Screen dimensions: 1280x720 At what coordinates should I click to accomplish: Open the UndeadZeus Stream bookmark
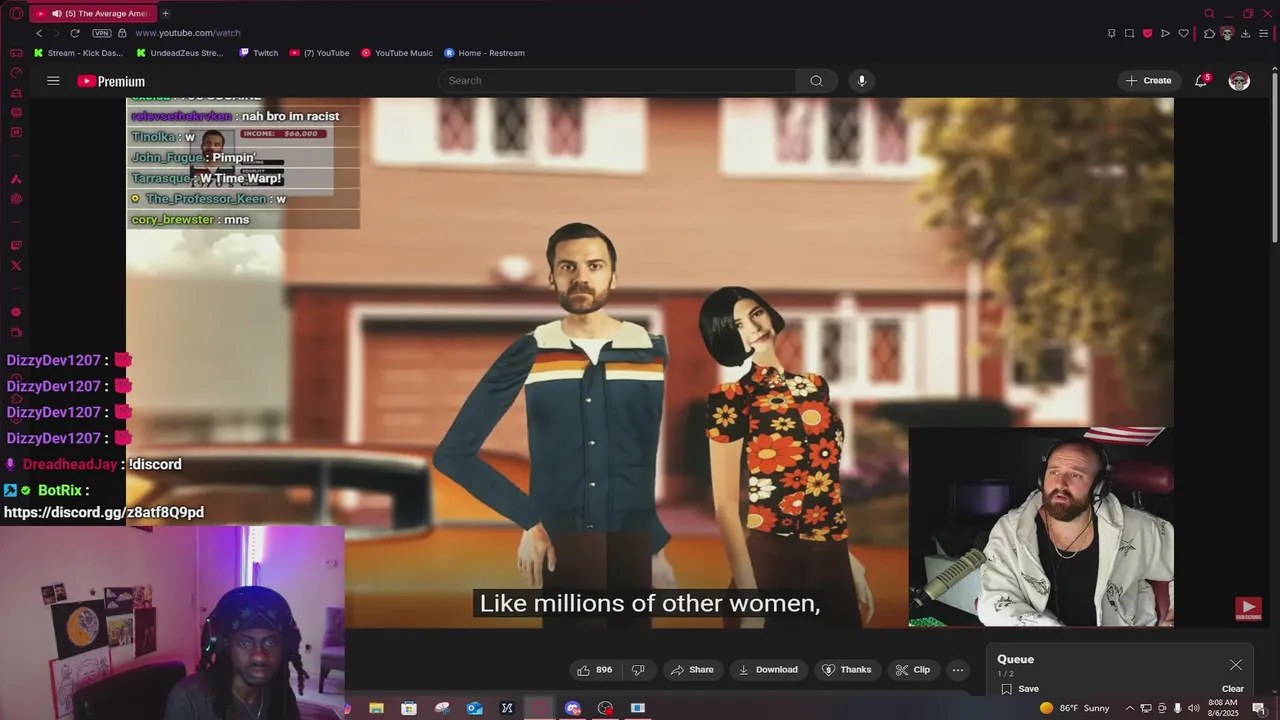pos(181,53)
